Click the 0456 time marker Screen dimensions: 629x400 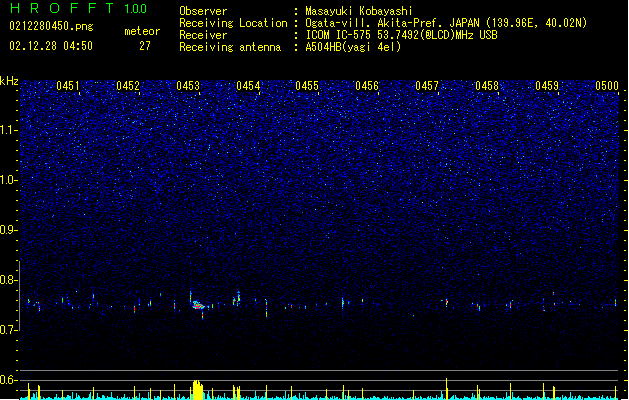click(x=367, y=86)
